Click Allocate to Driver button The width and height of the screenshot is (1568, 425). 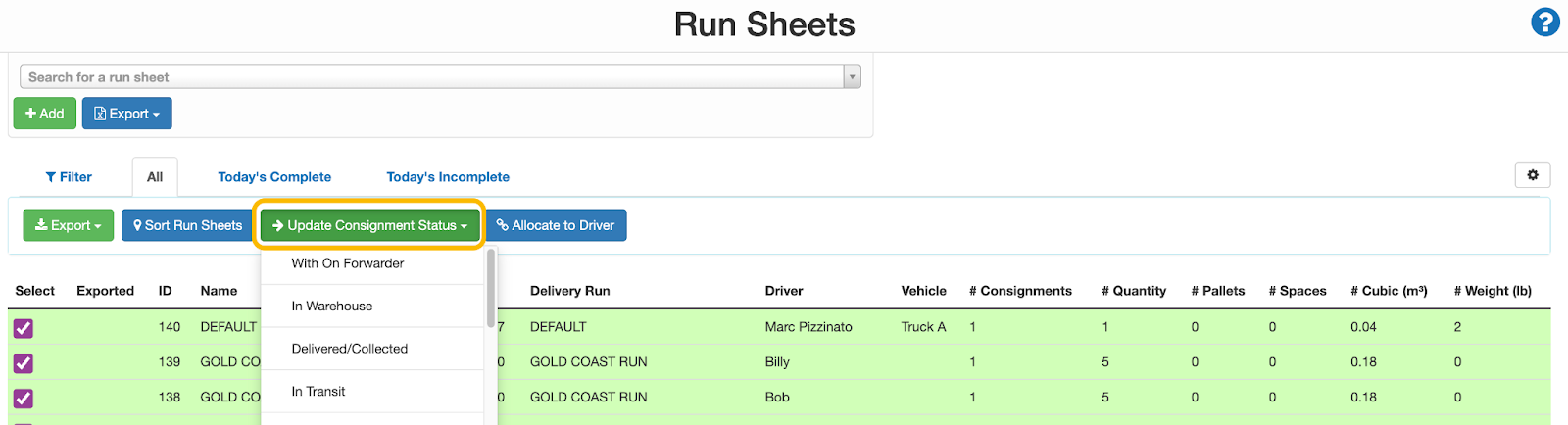pyautogui.click(x=556, y=225)
